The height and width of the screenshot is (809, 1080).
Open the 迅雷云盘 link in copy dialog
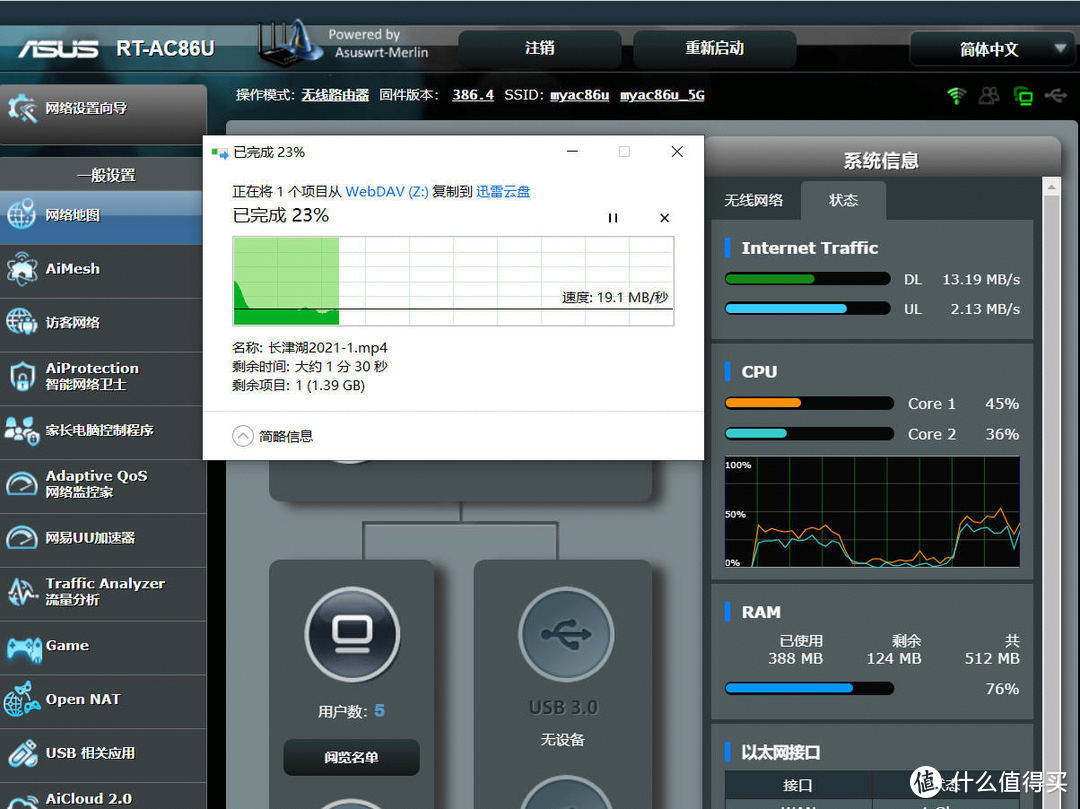[x=503, y=190]
